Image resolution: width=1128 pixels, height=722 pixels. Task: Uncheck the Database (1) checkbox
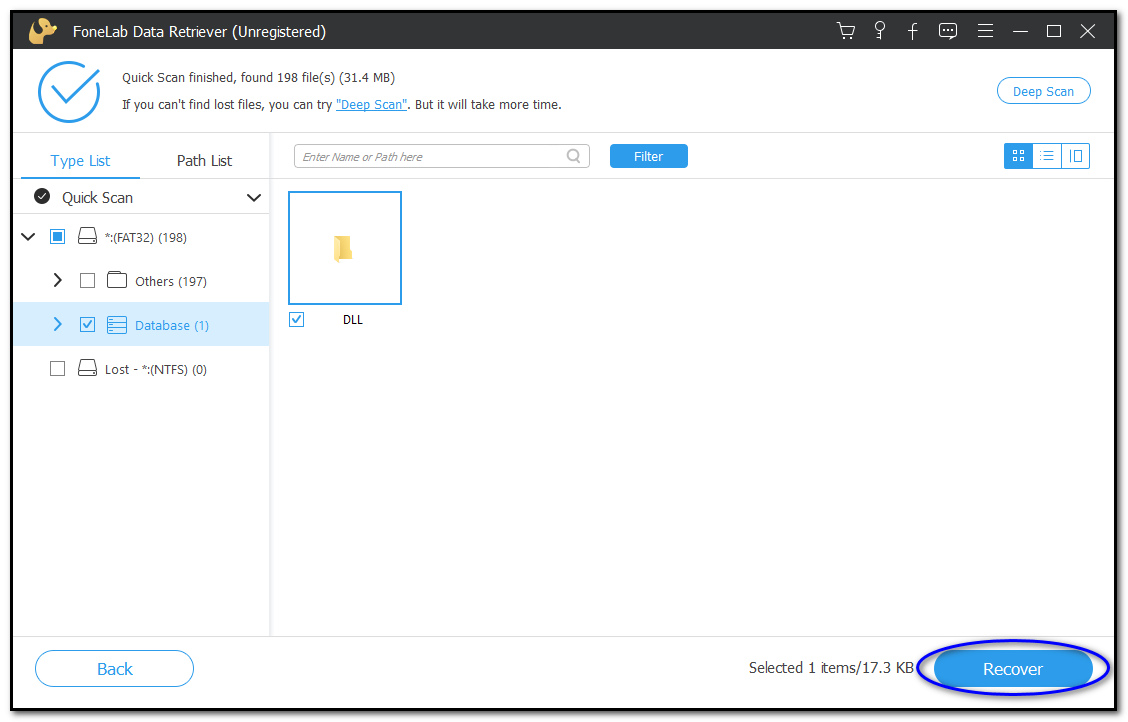pos(87,325)
